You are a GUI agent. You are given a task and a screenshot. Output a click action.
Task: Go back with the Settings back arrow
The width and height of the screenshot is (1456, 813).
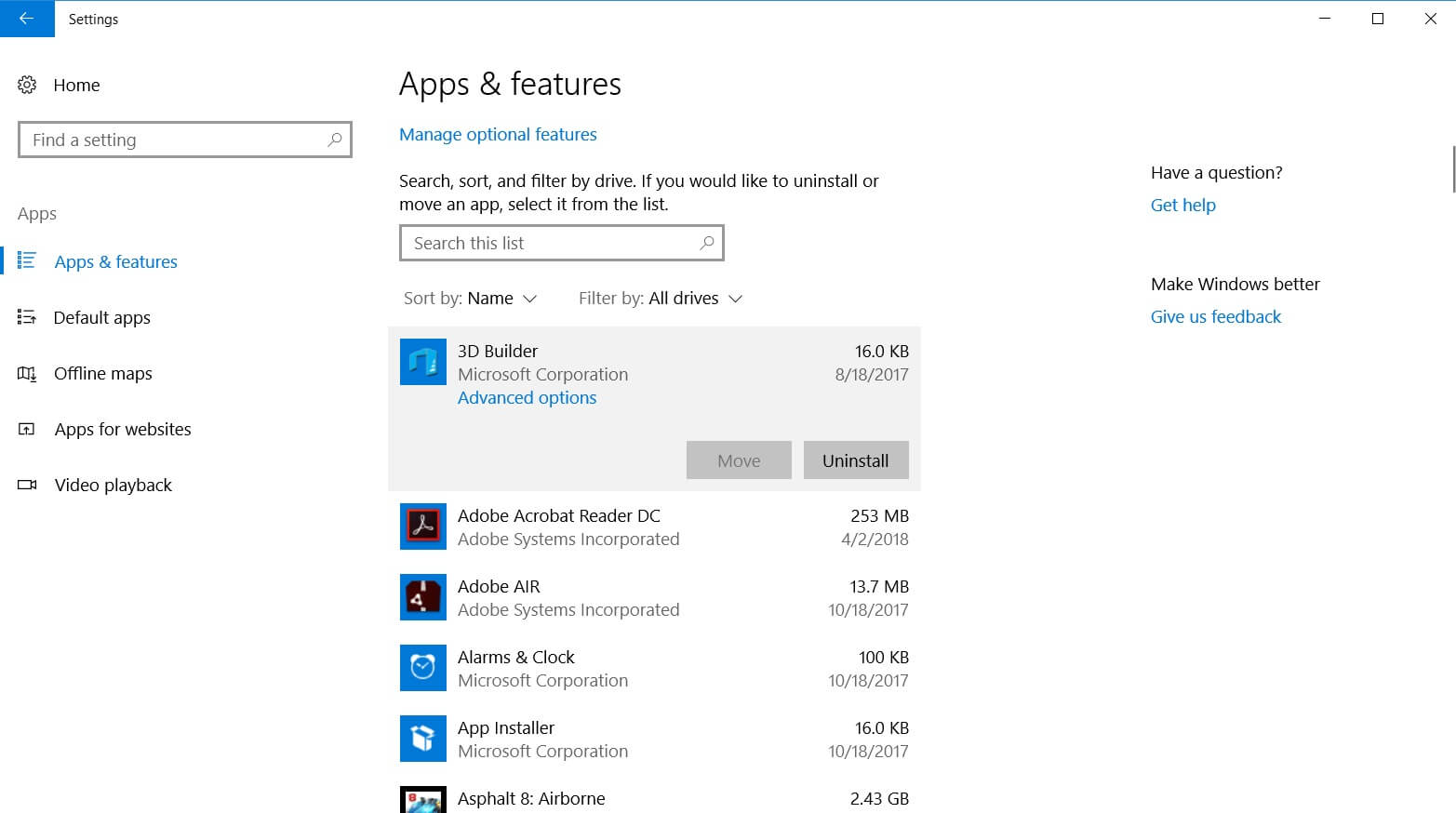(27, 19)
